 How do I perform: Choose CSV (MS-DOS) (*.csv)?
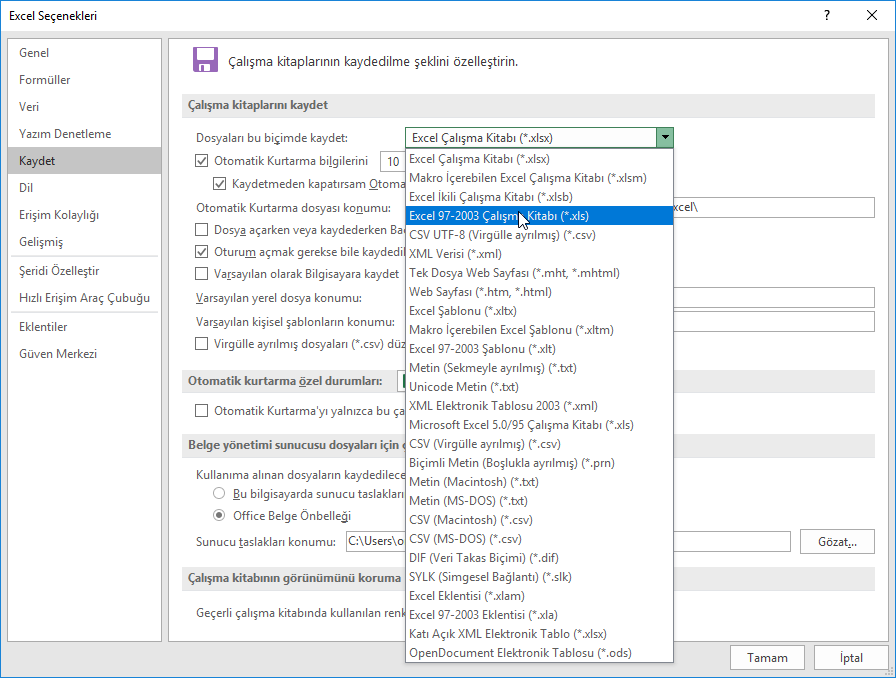click(539, 539)
